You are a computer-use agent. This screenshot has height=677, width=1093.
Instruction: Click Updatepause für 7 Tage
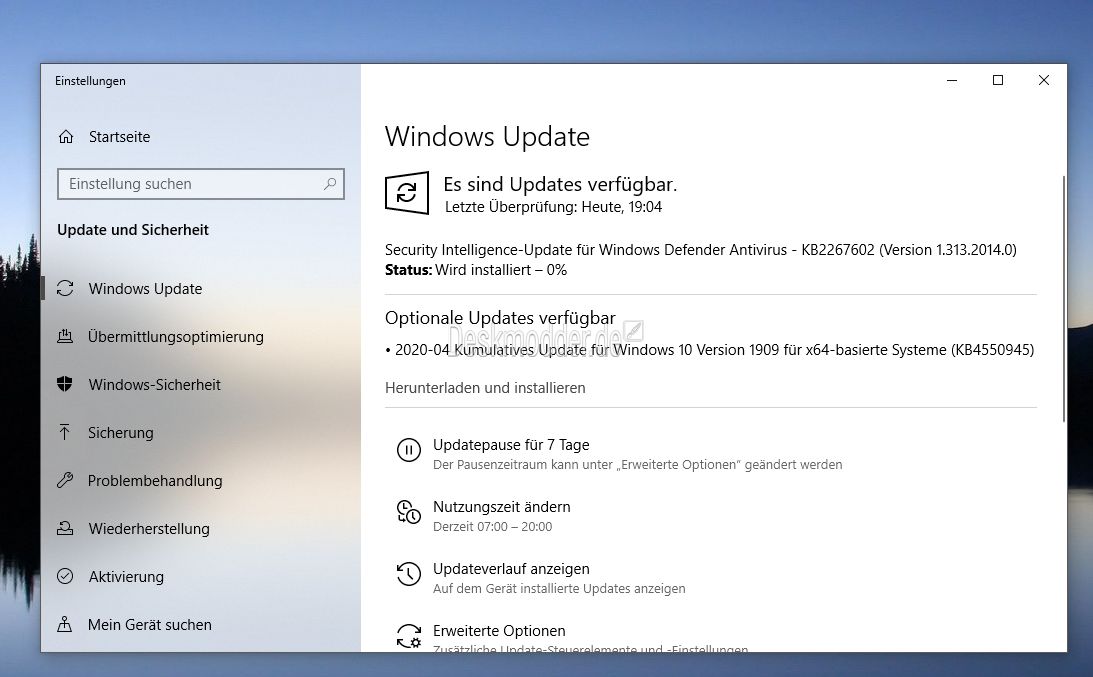511,445
